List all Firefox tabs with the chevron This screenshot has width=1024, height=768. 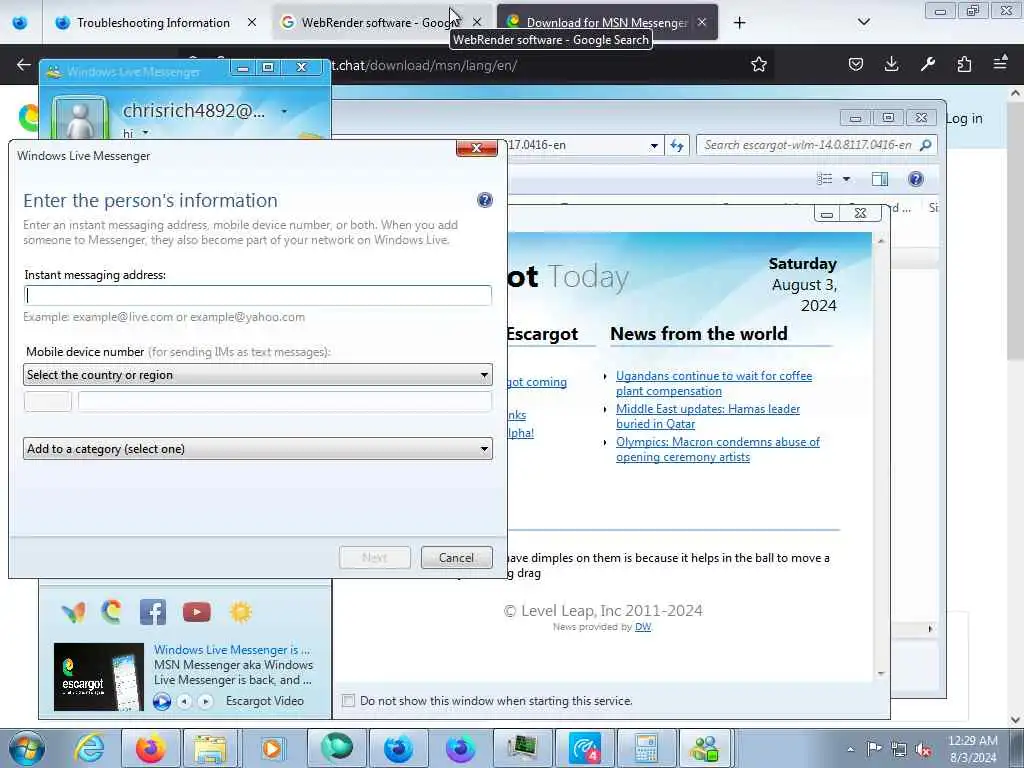coord(863,22)
